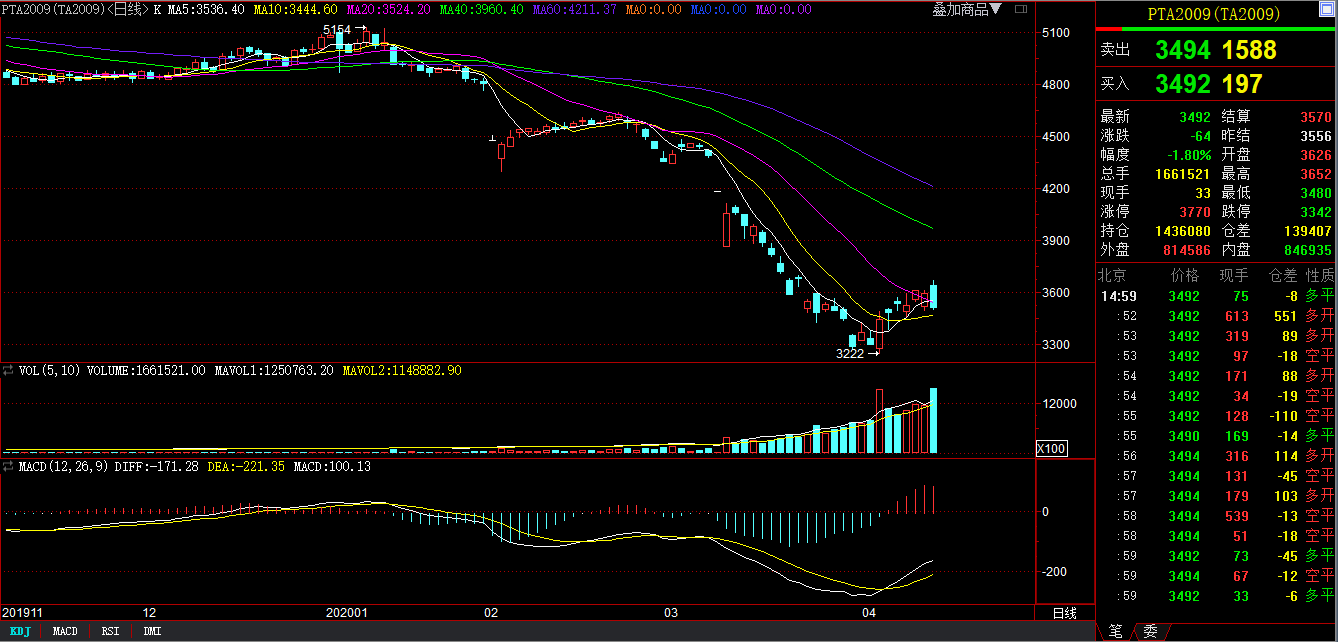
Task: Click the swap icon next to MACD(12,26,9)
Action: 9,466
